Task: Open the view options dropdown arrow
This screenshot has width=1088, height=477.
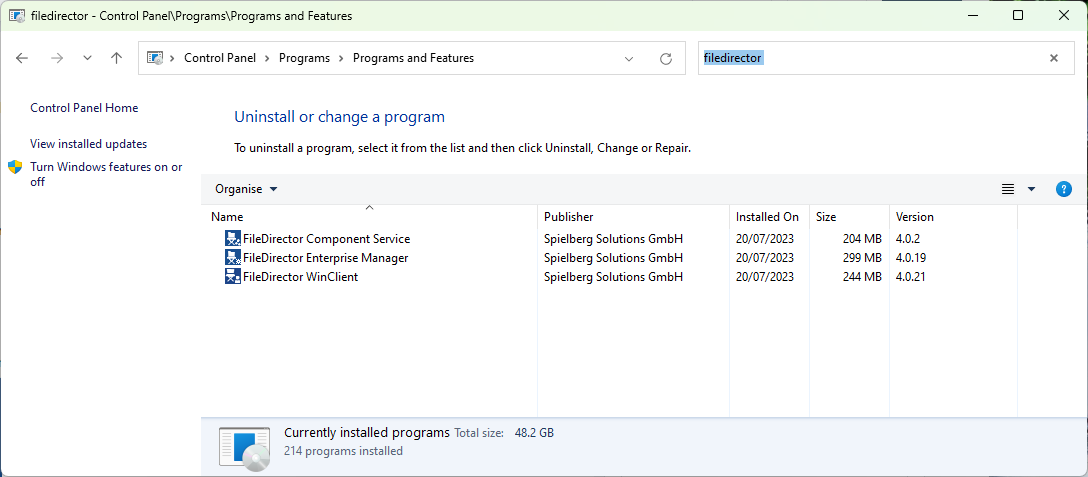Action: coord(1031,189)
